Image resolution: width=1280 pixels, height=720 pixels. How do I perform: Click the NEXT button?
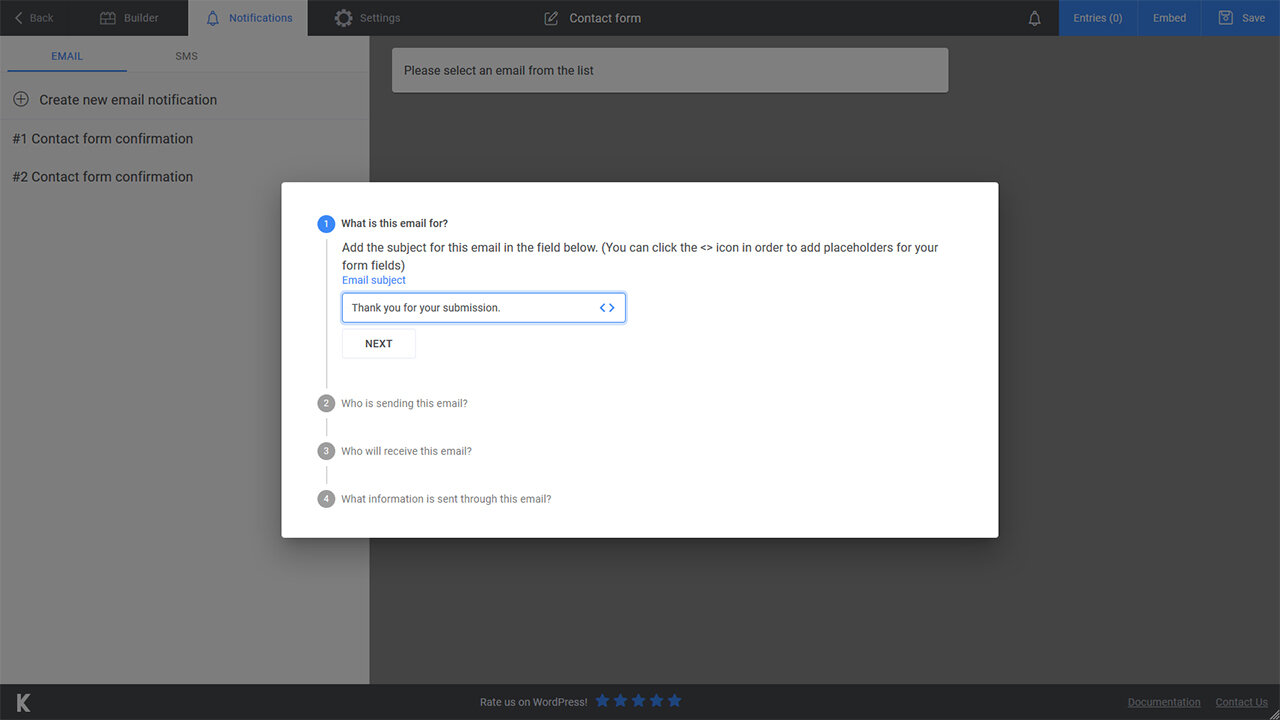379,344
